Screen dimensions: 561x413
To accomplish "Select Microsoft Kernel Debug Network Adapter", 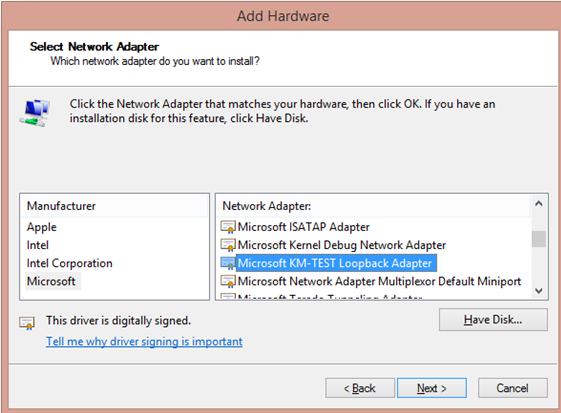I will [x=342, y=245].
